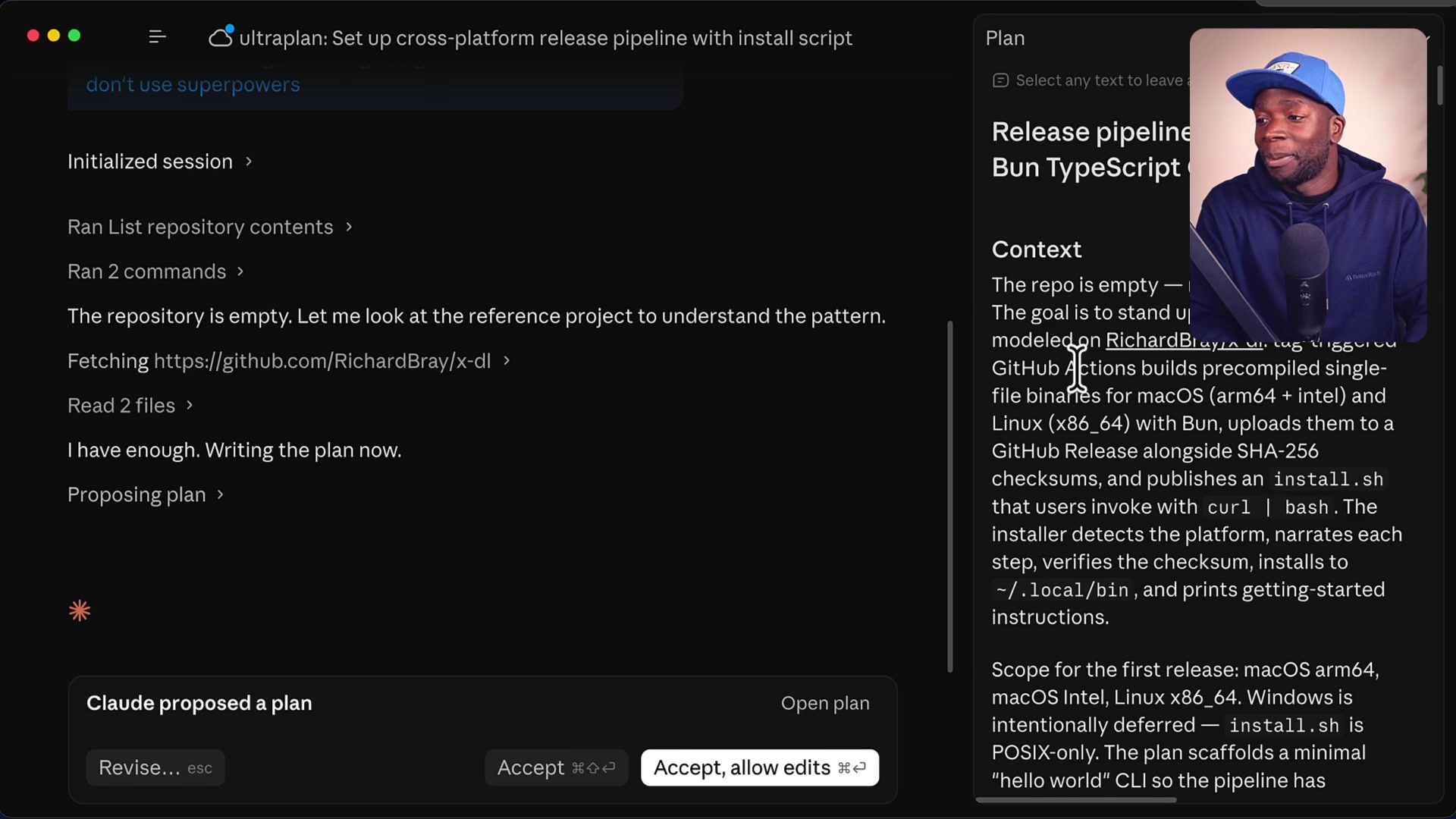Click the cloud status icon with blue dot

coord(220,36)
